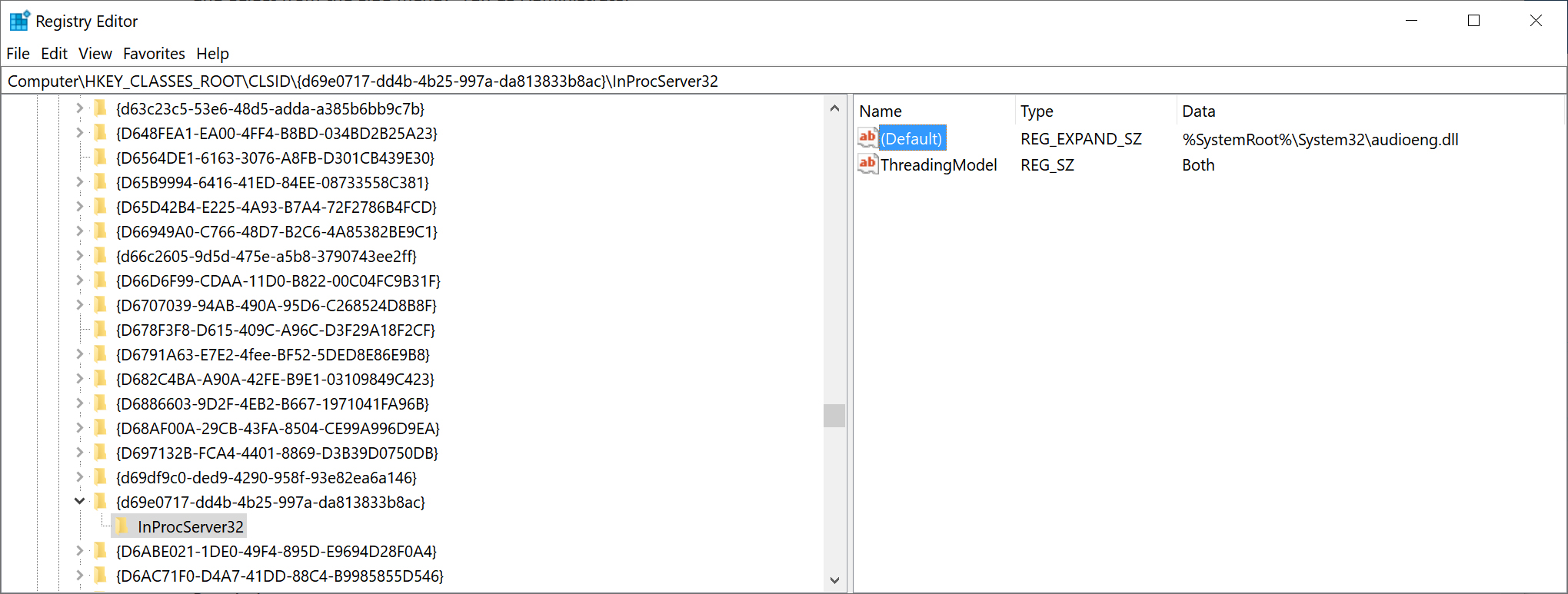Sort values by the Name column header
Screen dimensions: 1568x594
coord(881,111)
